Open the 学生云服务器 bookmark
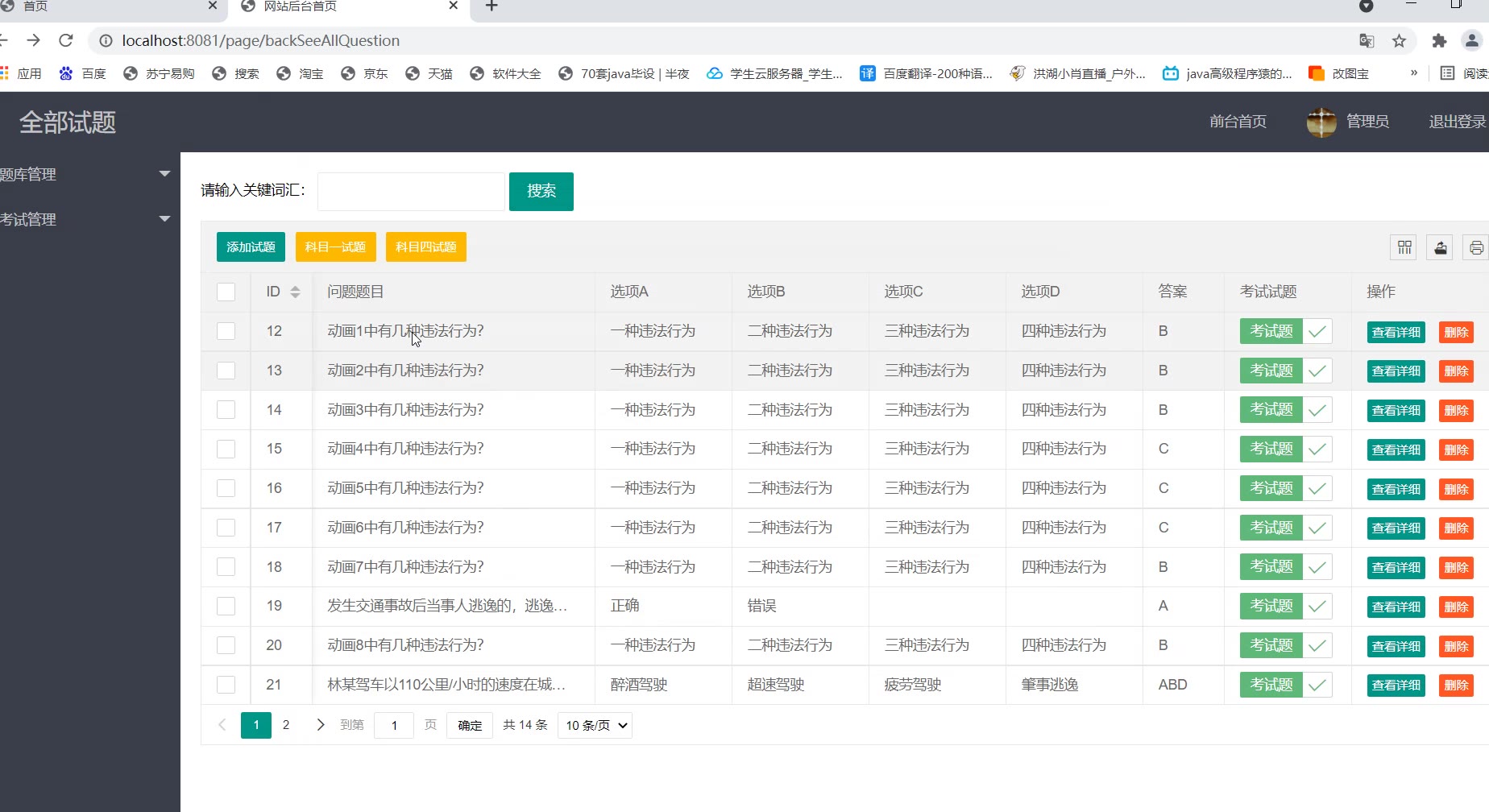The width and height of the screenshot is (1489, 812). (x=774, y=73)
